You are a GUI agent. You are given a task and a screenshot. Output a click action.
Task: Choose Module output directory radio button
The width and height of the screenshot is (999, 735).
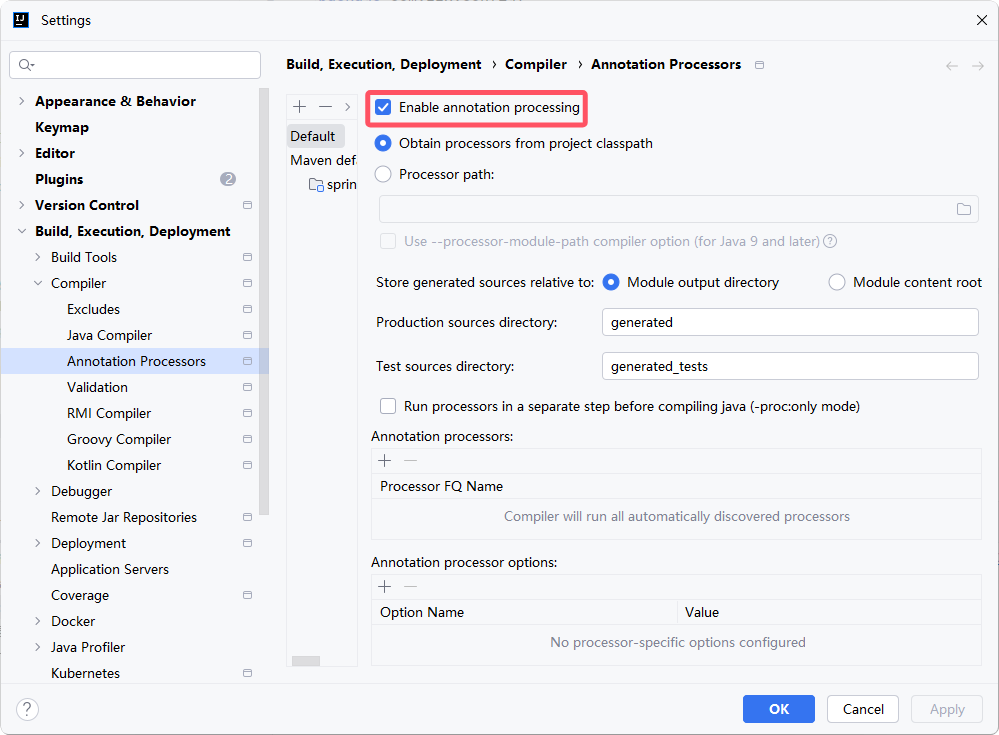pyautogui.click(x=610, y=282)
